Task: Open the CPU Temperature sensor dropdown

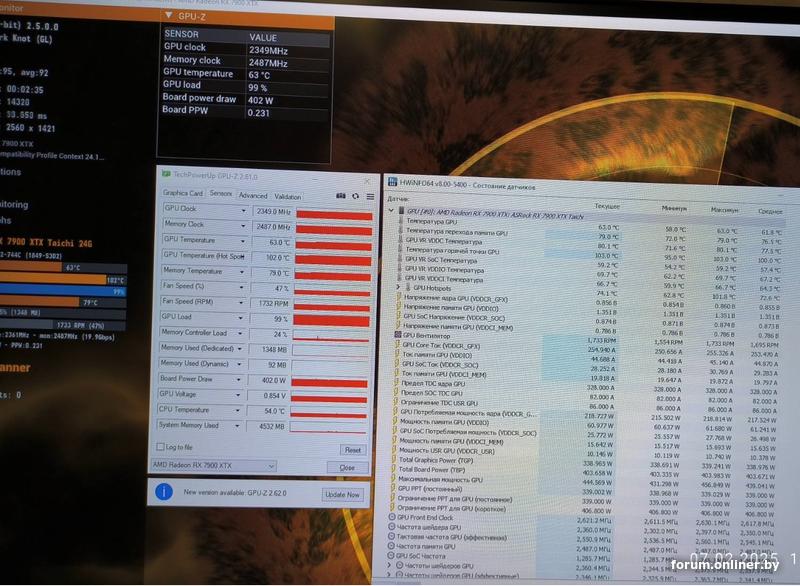Action: coord(237,410)
